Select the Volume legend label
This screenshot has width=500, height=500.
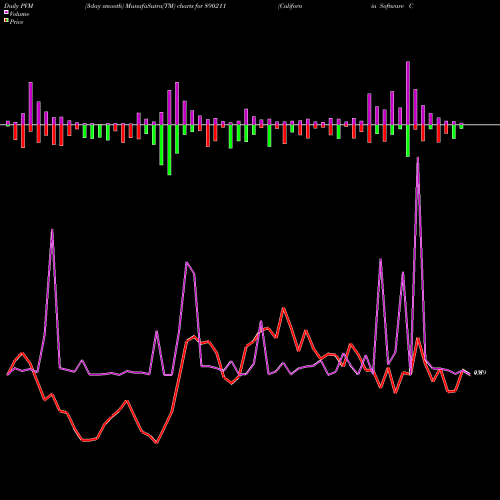[19, 14]
